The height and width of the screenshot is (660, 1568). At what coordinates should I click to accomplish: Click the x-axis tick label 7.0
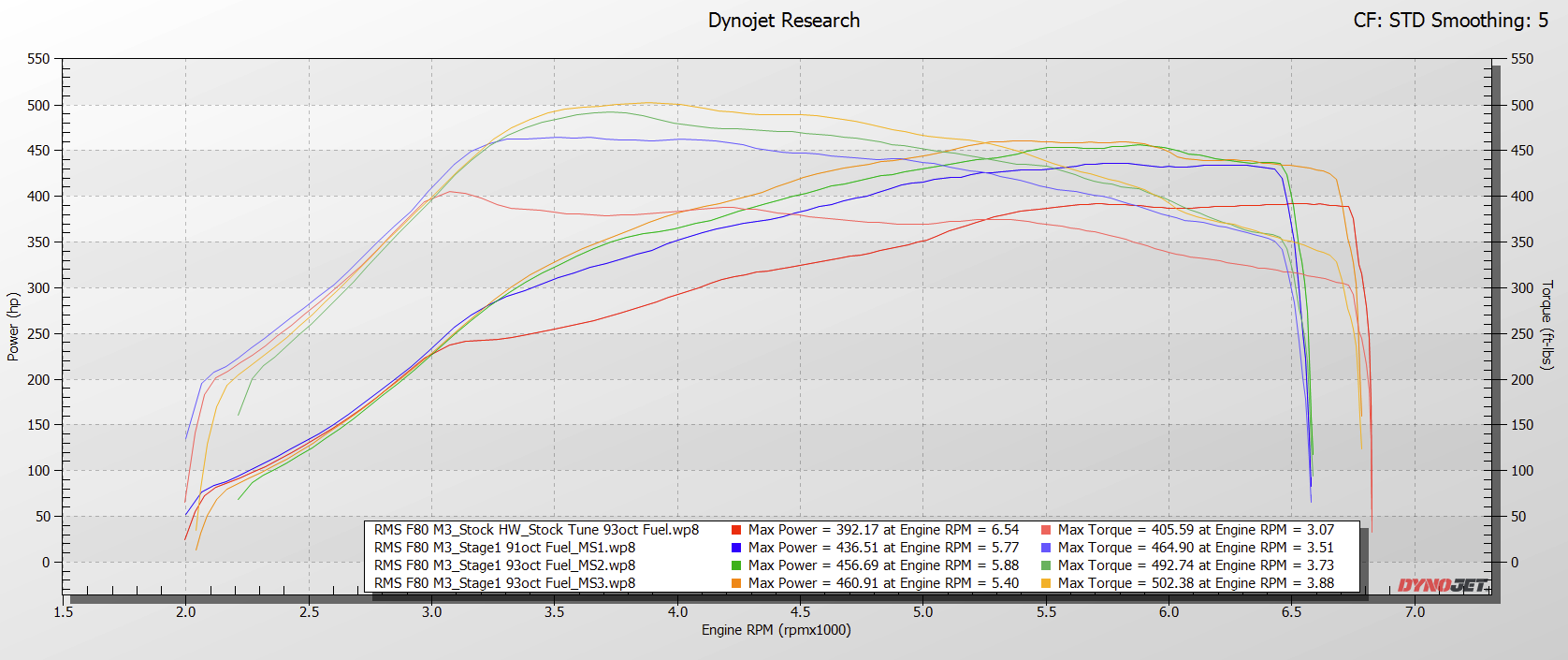(1415, 612)
